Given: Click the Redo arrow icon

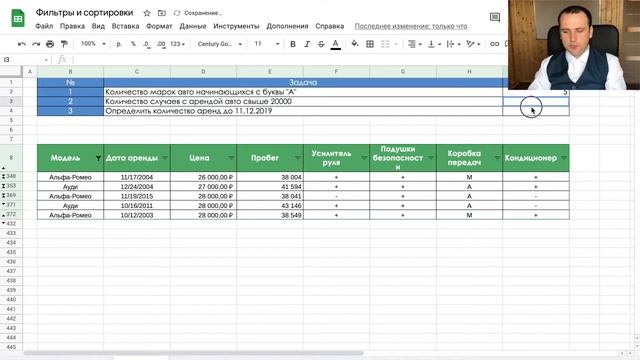Looking at the screenshot, I should tap(36, 44).
